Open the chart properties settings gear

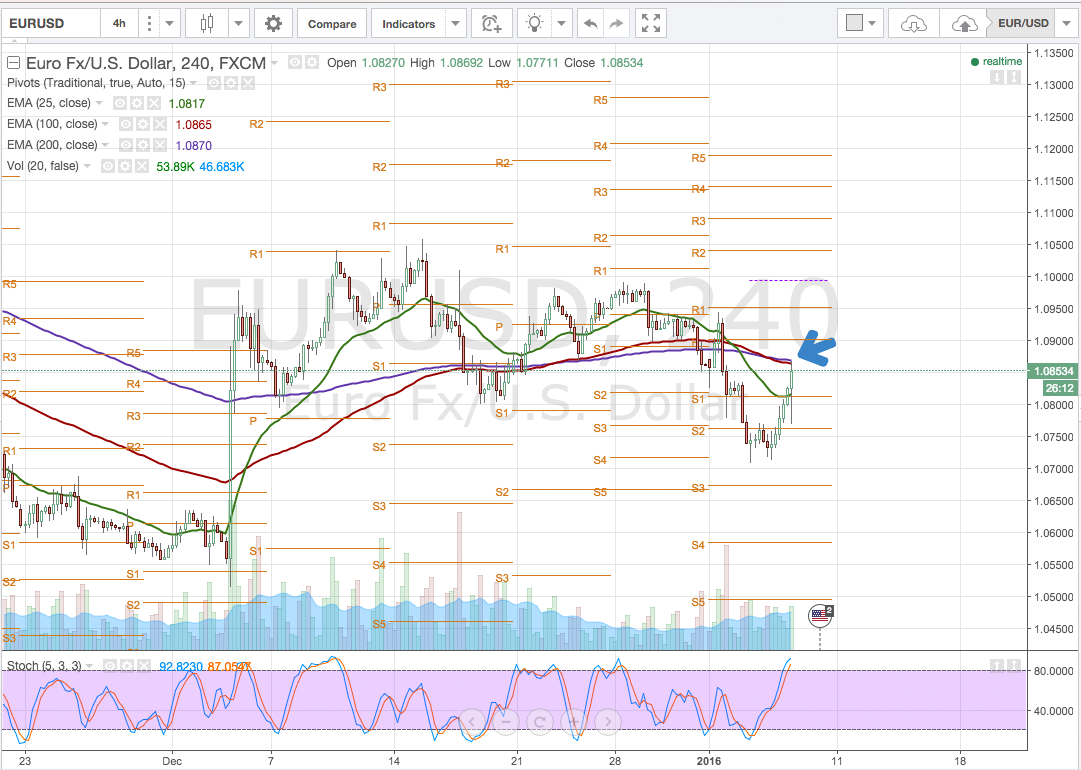pyautogui.click(x=273, y=22)
